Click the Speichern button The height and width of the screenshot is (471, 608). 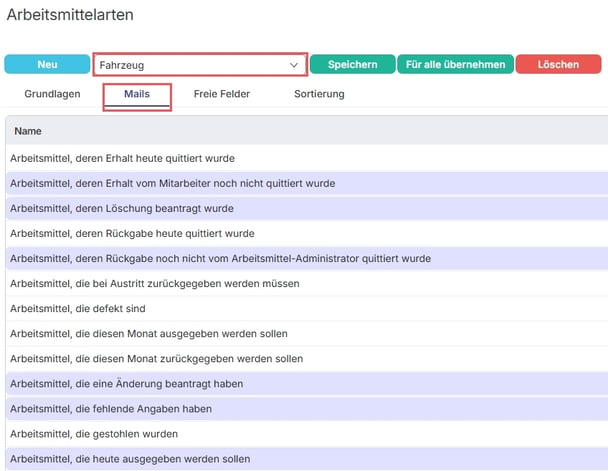352,64
